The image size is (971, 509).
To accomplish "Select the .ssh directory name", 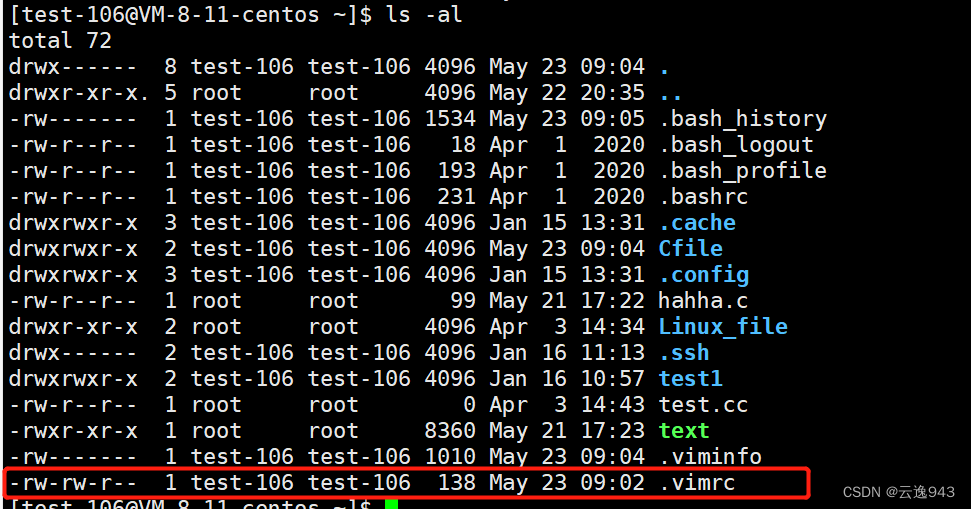I will tap(684, 353).
